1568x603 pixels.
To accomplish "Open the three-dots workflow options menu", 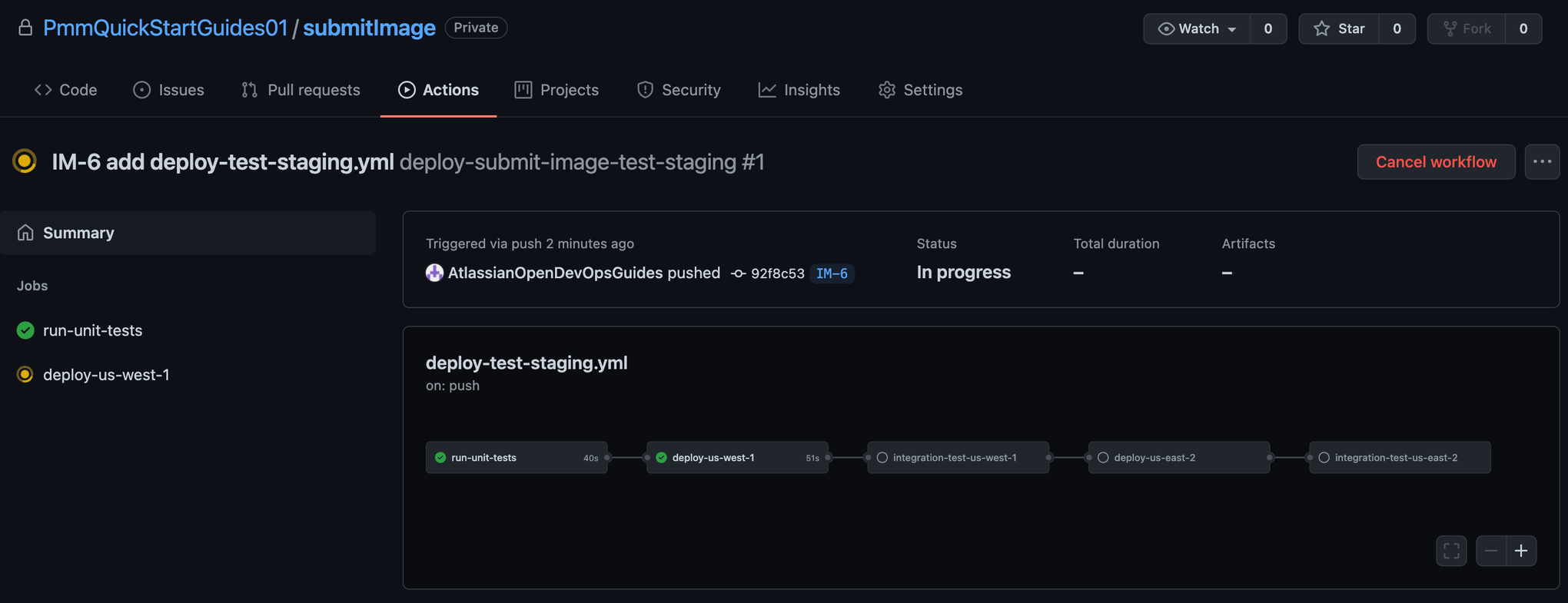I will coord(1542,161).
